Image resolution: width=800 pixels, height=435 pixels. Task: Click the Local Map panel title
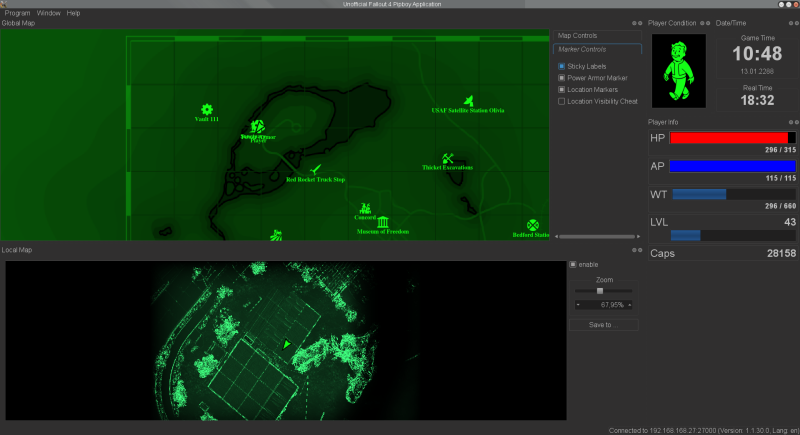17,250
